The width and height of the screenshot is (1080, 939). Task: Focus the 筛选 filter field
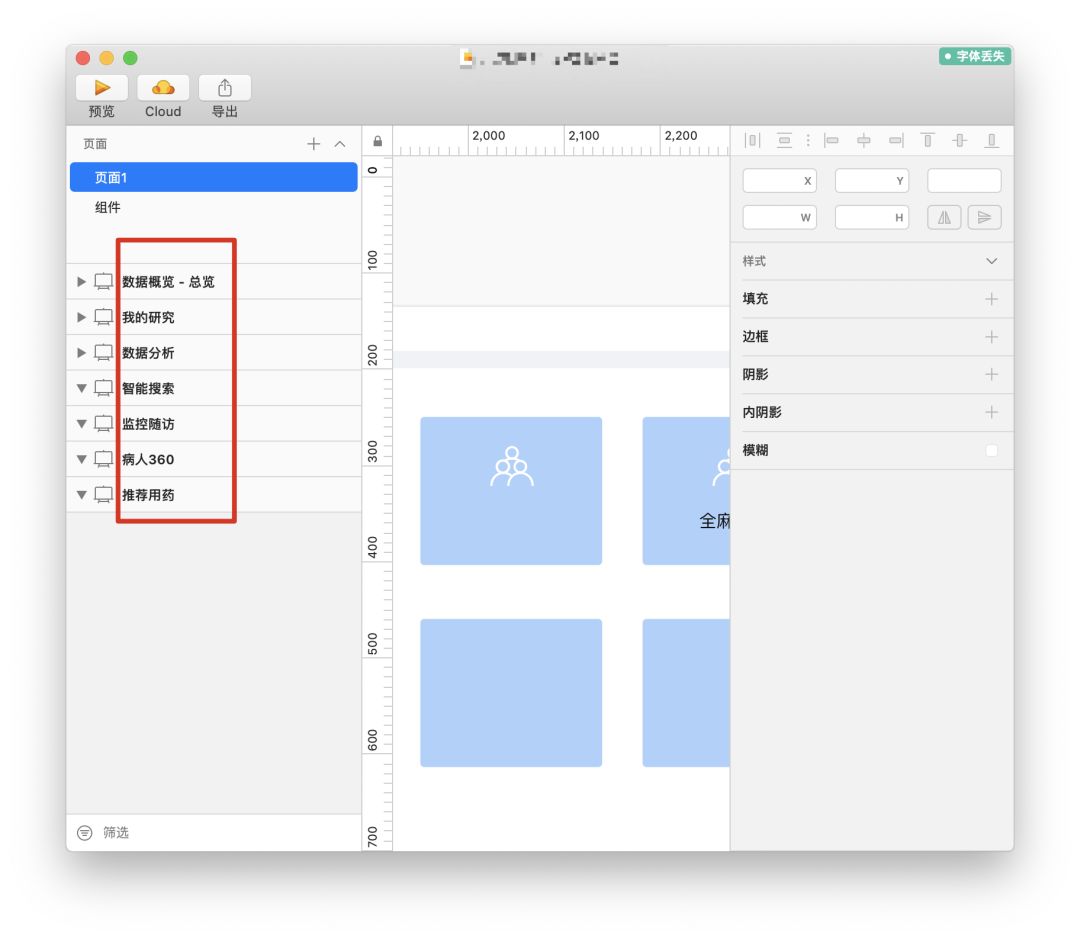pos(227,833)
